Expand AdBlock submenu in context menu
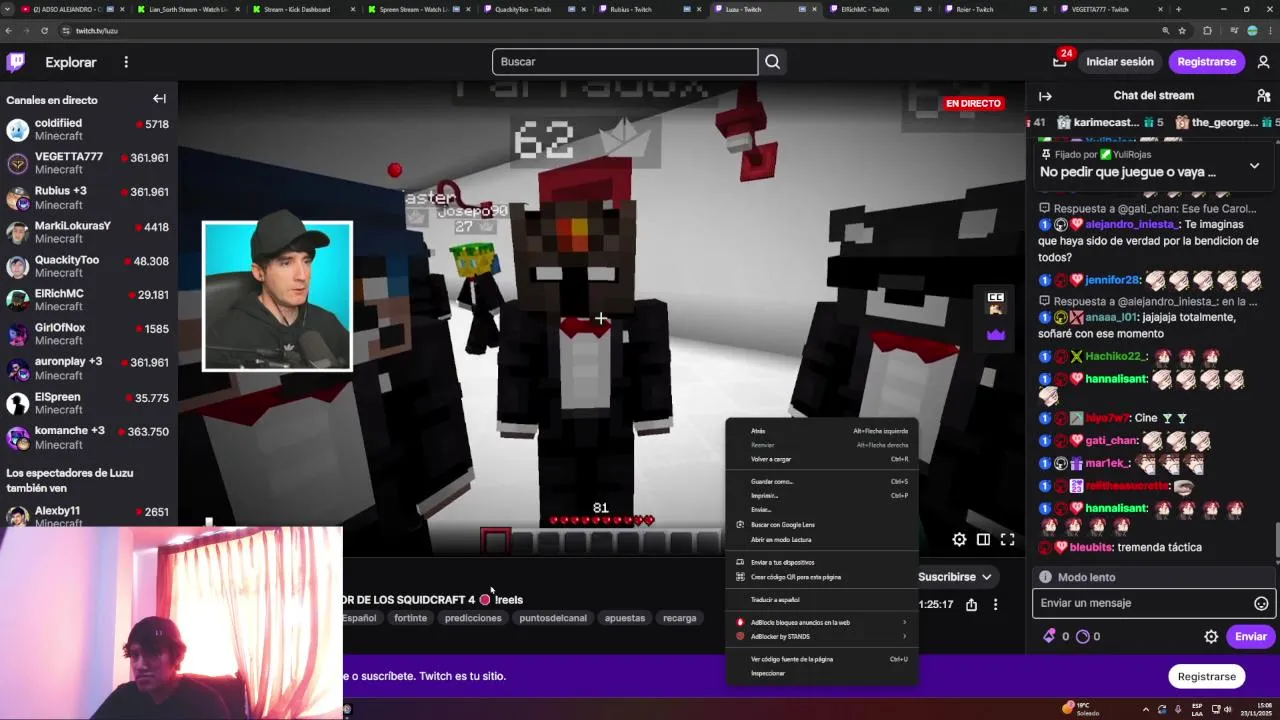The width and height of the screenshot is (1280, 720). click(821, 622)
